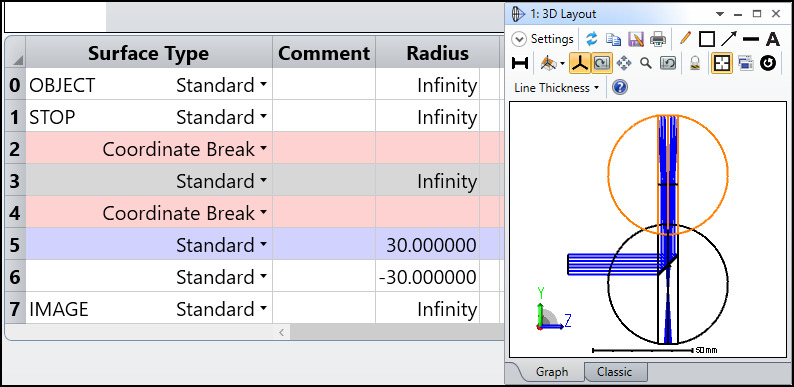
Task: Click the horizontal scrollbar left arrow
Action: [282, 332]
